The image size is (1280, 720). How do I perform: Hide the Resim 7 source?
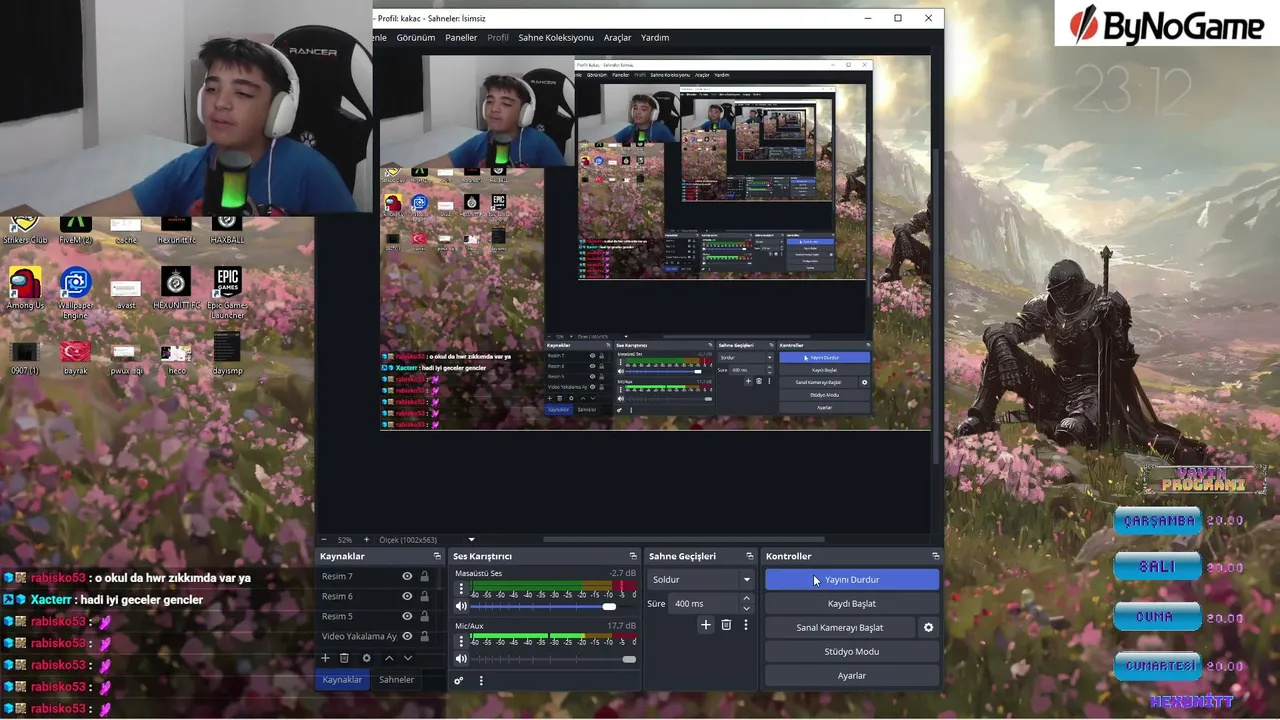[407, 577]
